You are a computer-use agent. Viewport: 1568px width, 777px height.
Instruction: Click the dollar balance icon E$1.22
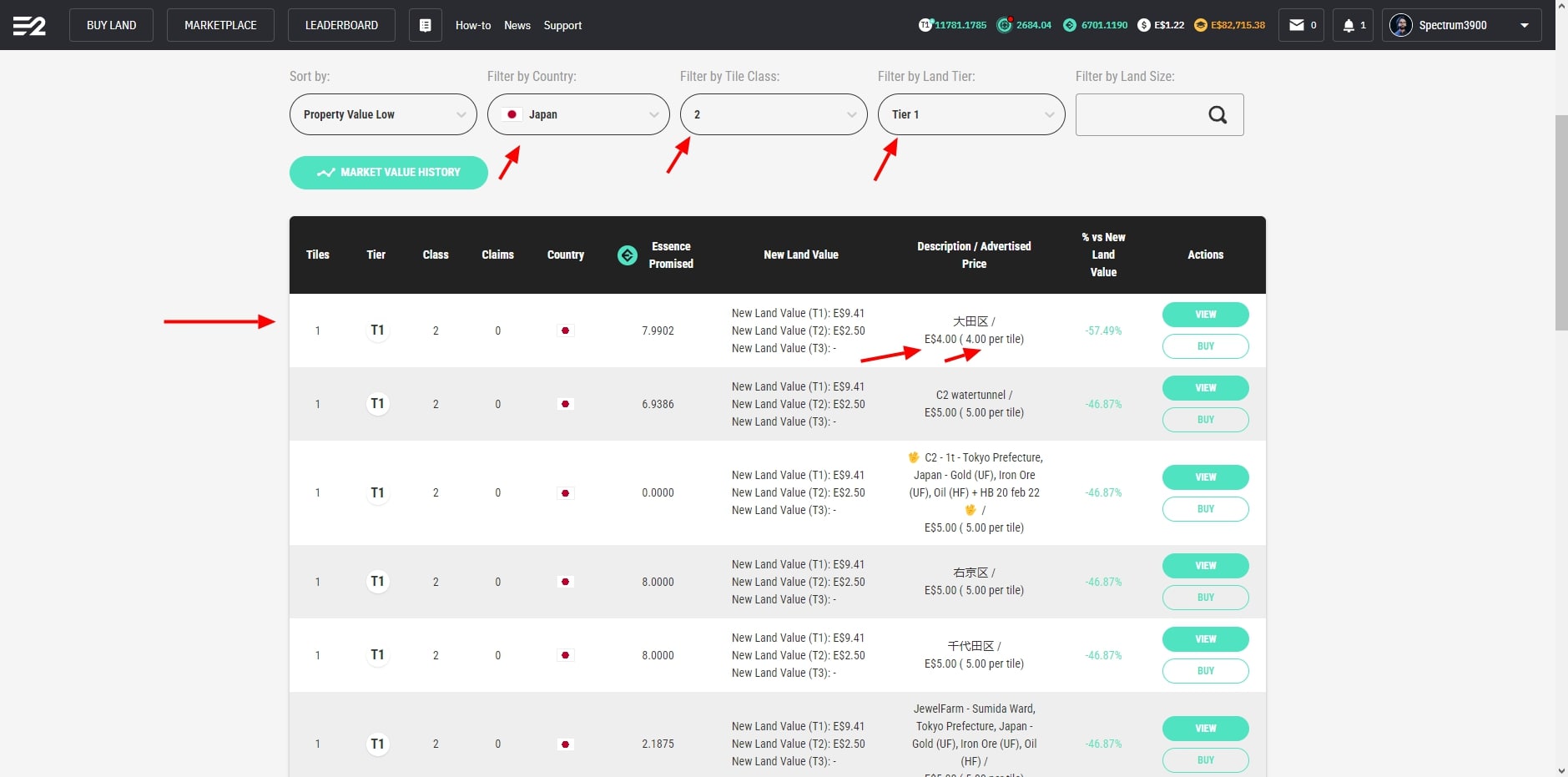click(1144, 25)
